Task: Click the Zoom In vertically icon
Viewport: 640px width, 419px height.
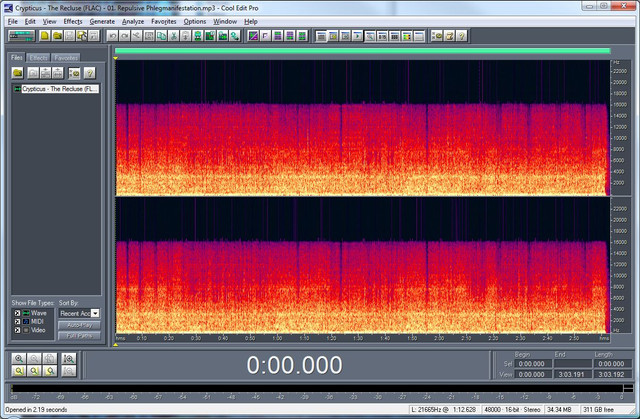Action: (x=69, y=359)
